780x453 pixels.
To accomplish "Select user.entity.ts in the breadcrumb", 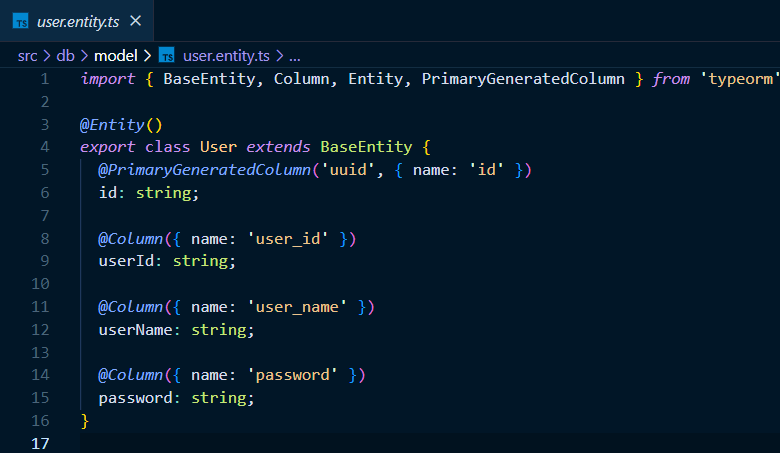I will [226, 56].
